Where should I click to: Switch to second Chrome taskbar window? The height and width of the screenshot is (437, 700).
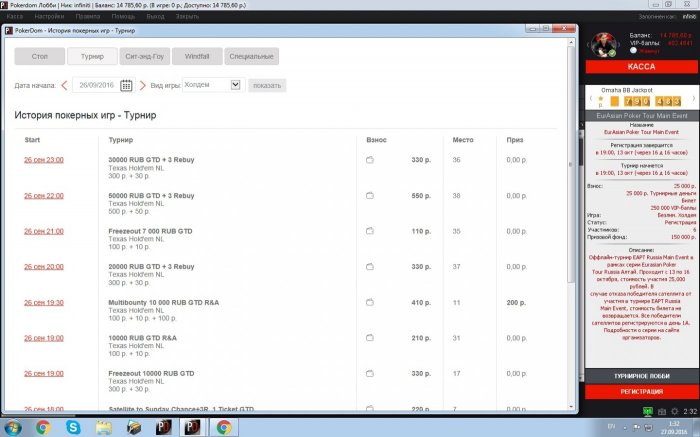click(224, 428)
